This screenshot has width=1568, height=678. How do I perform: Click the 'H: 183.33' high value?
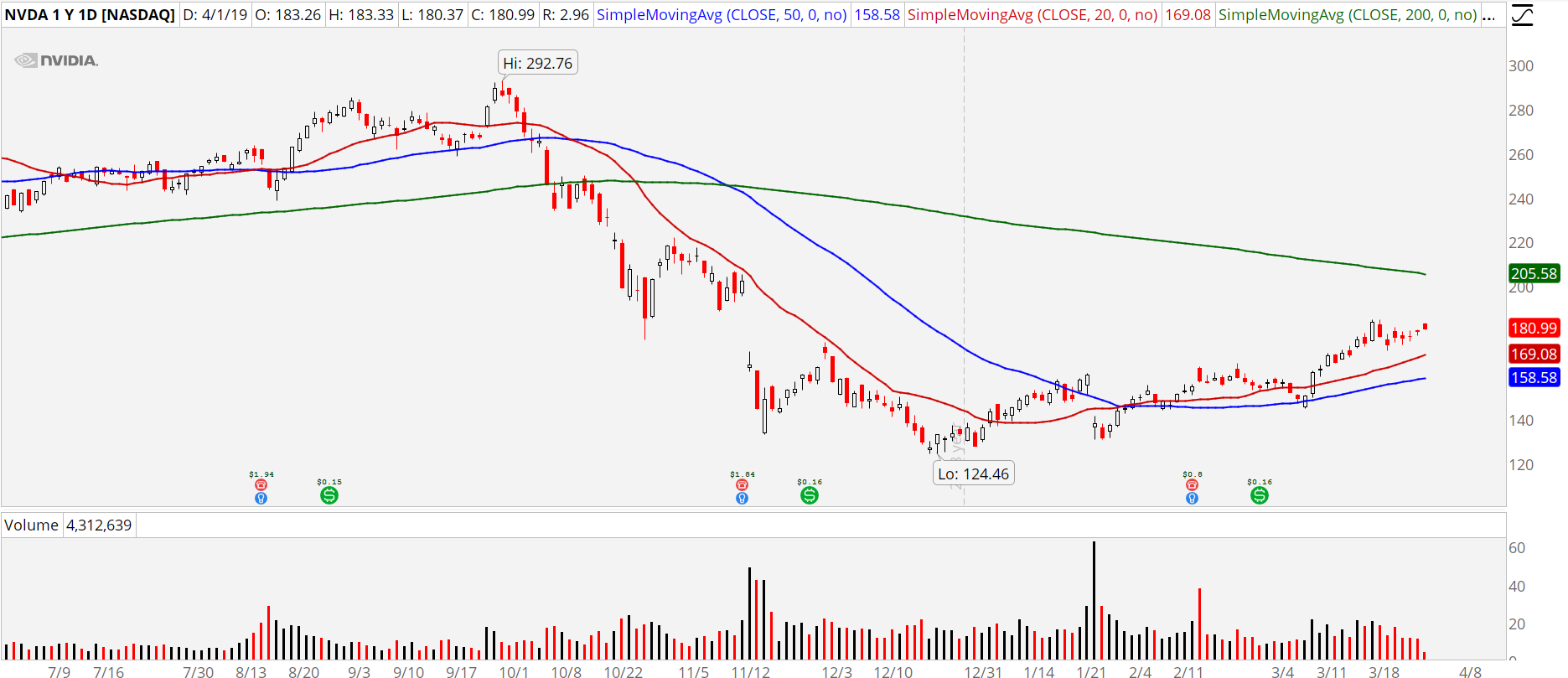[361, 15]
